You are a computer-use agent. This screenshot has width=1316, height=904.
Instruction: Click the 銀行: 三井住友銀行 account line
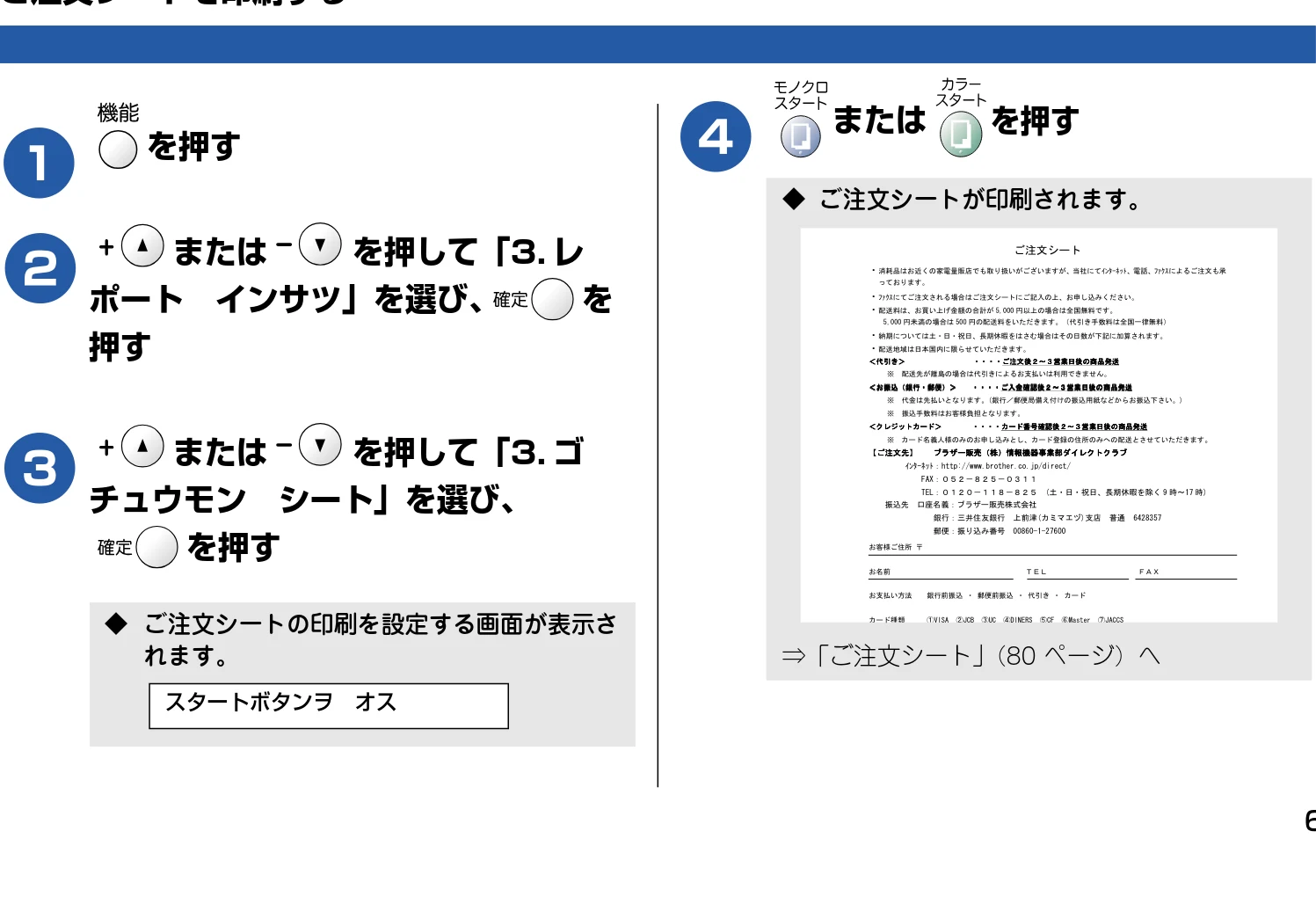tap(1047, 518)
